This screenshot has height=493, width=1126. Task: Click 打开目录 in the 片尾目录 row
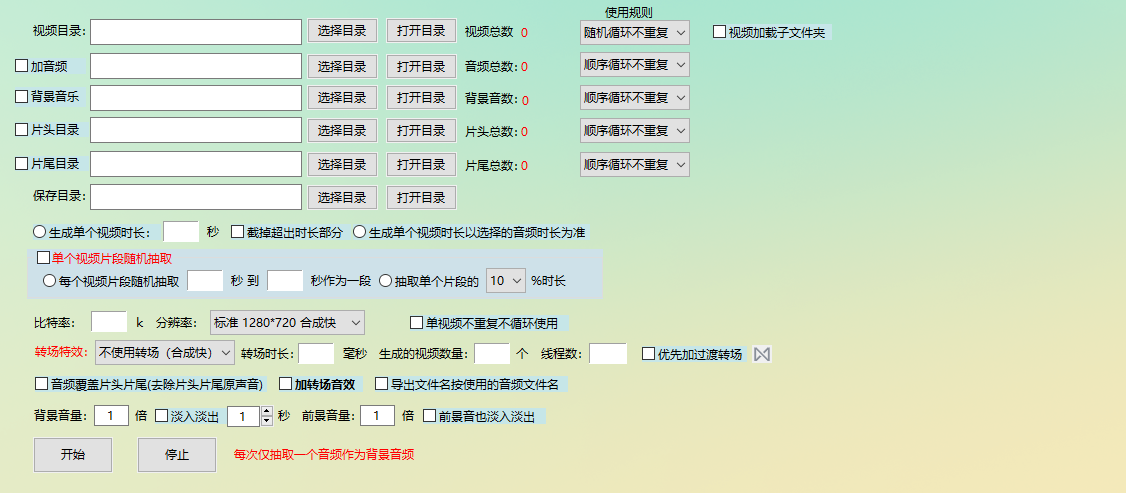click(422, 164)
